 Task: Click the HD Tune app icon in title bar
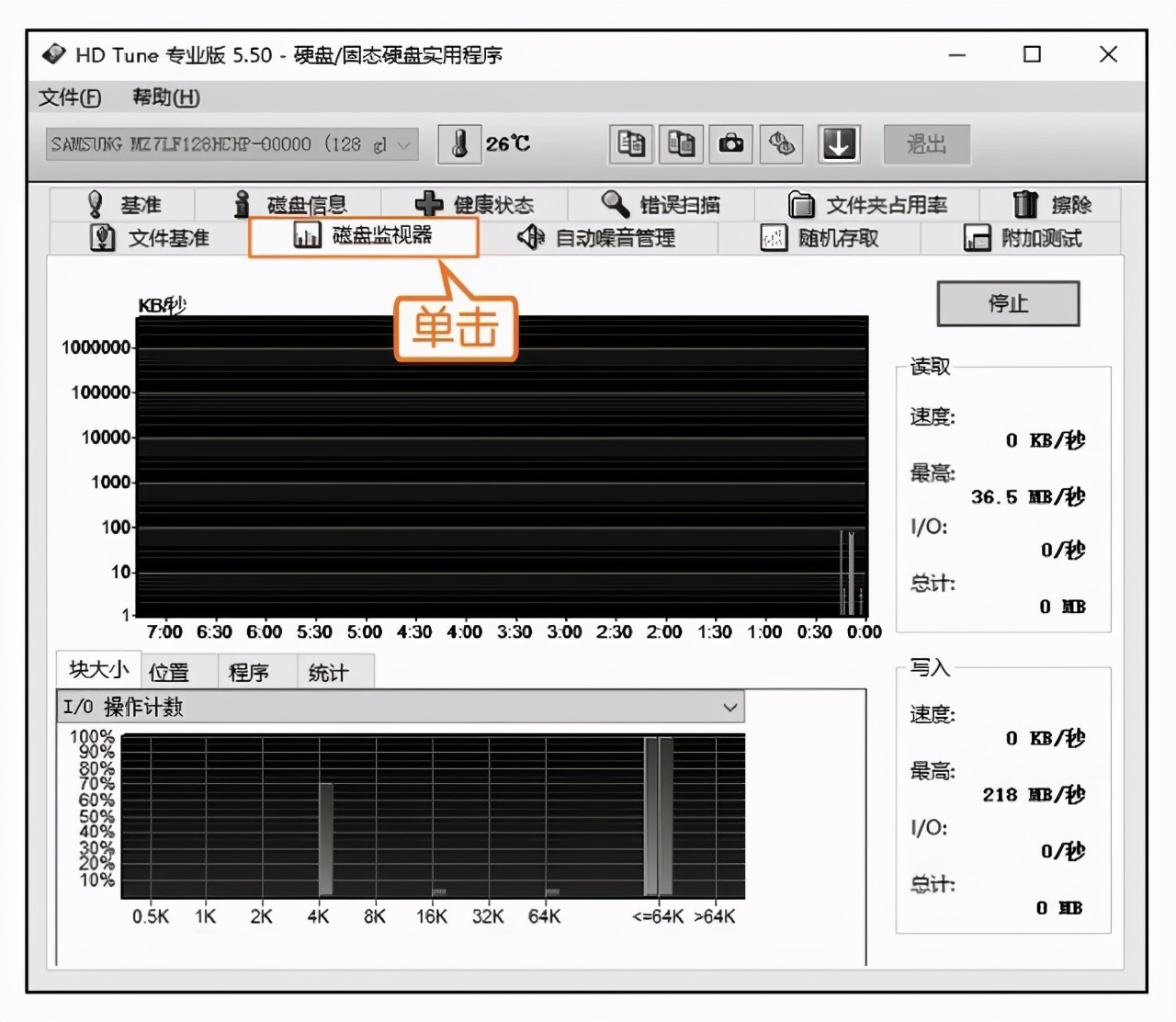[x=53, y=54]
